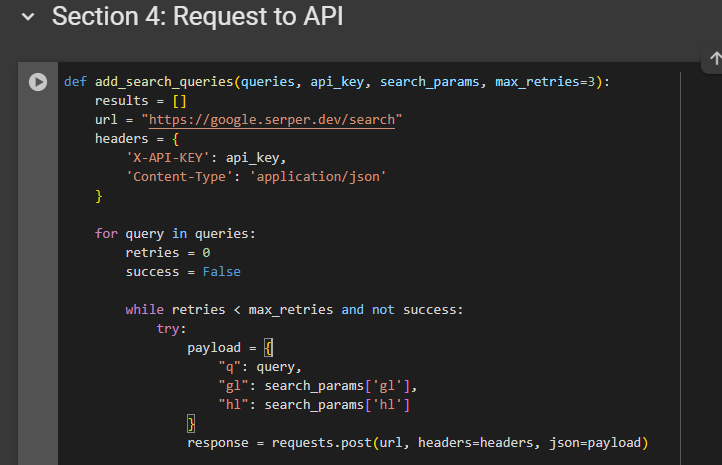This screenshot has width=722, height=465.
Task: Click the while retries < max_retries line
Action: point(294,310)
